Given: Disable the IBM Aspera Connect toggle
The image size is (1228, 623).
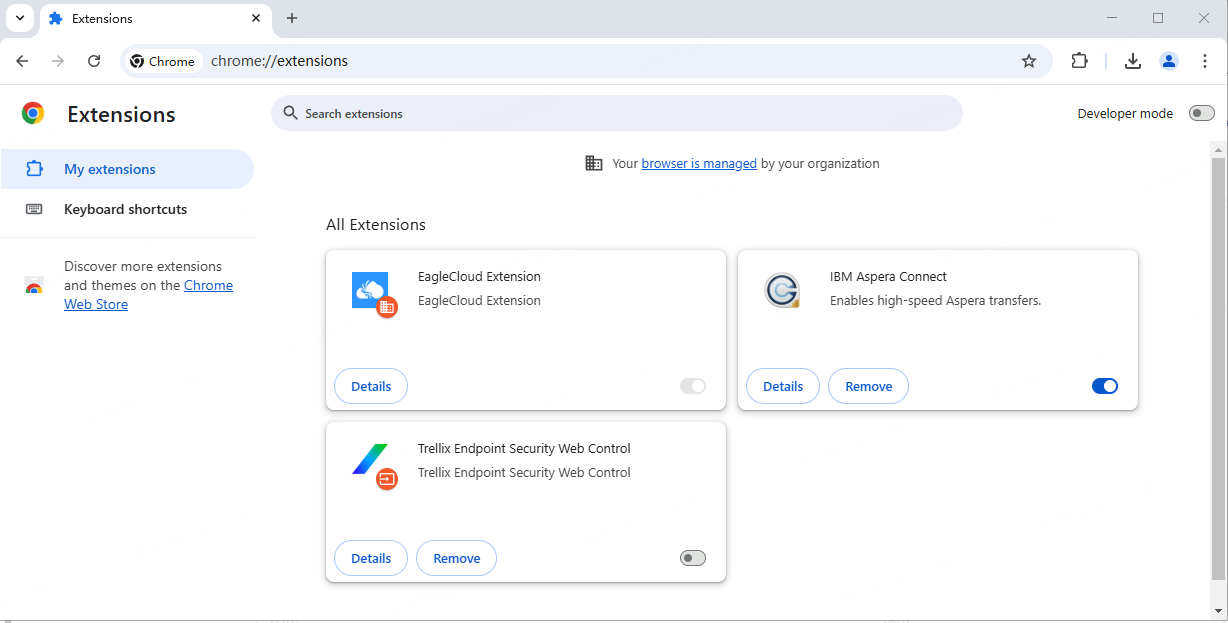Looking at the screenshot, I should [1104, 386].
